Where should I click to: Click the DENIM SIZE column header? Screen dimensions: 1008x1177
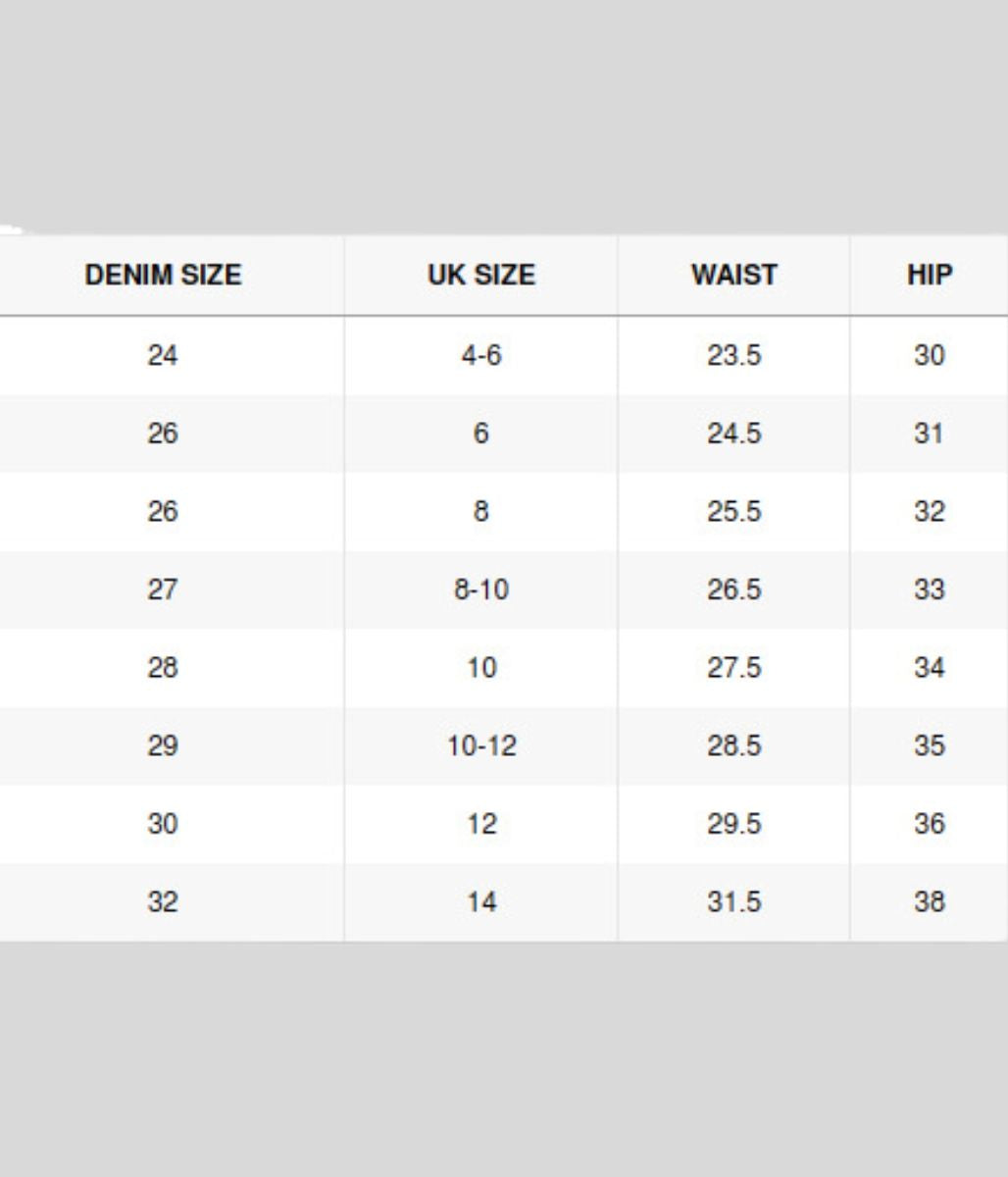[x=163, y=275]
